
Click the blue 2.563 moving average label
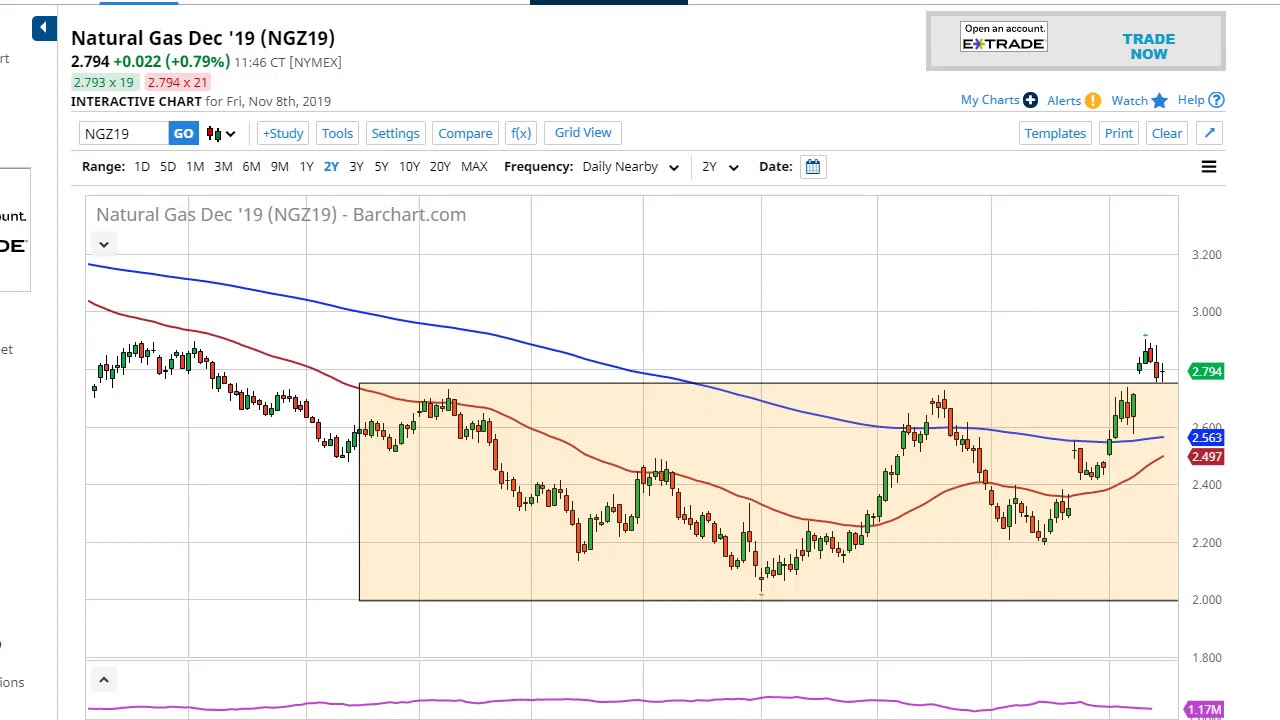point(1207,438)
